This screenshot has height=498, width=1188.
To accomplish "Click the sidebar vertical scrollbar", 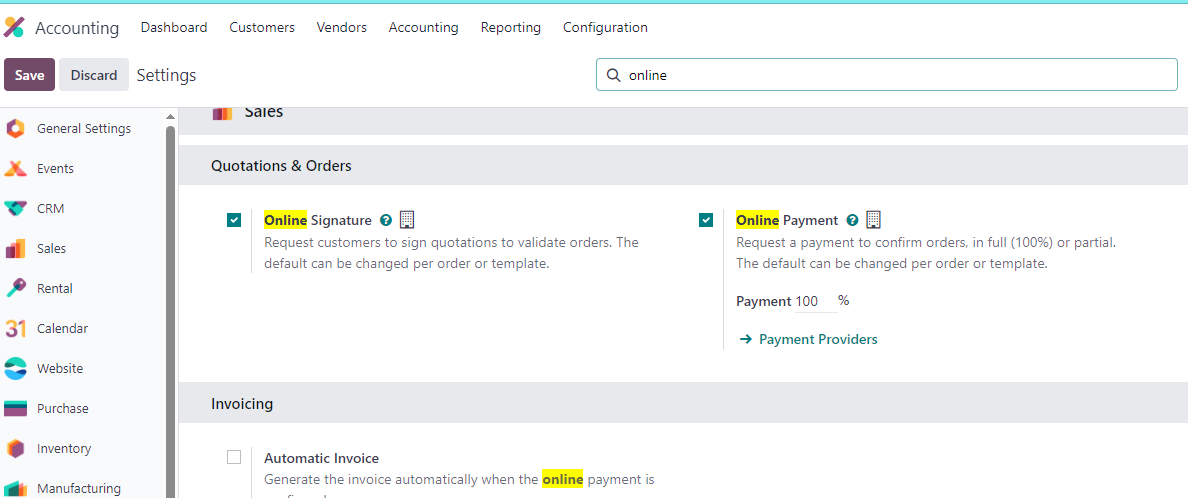I will click(170, 311).
